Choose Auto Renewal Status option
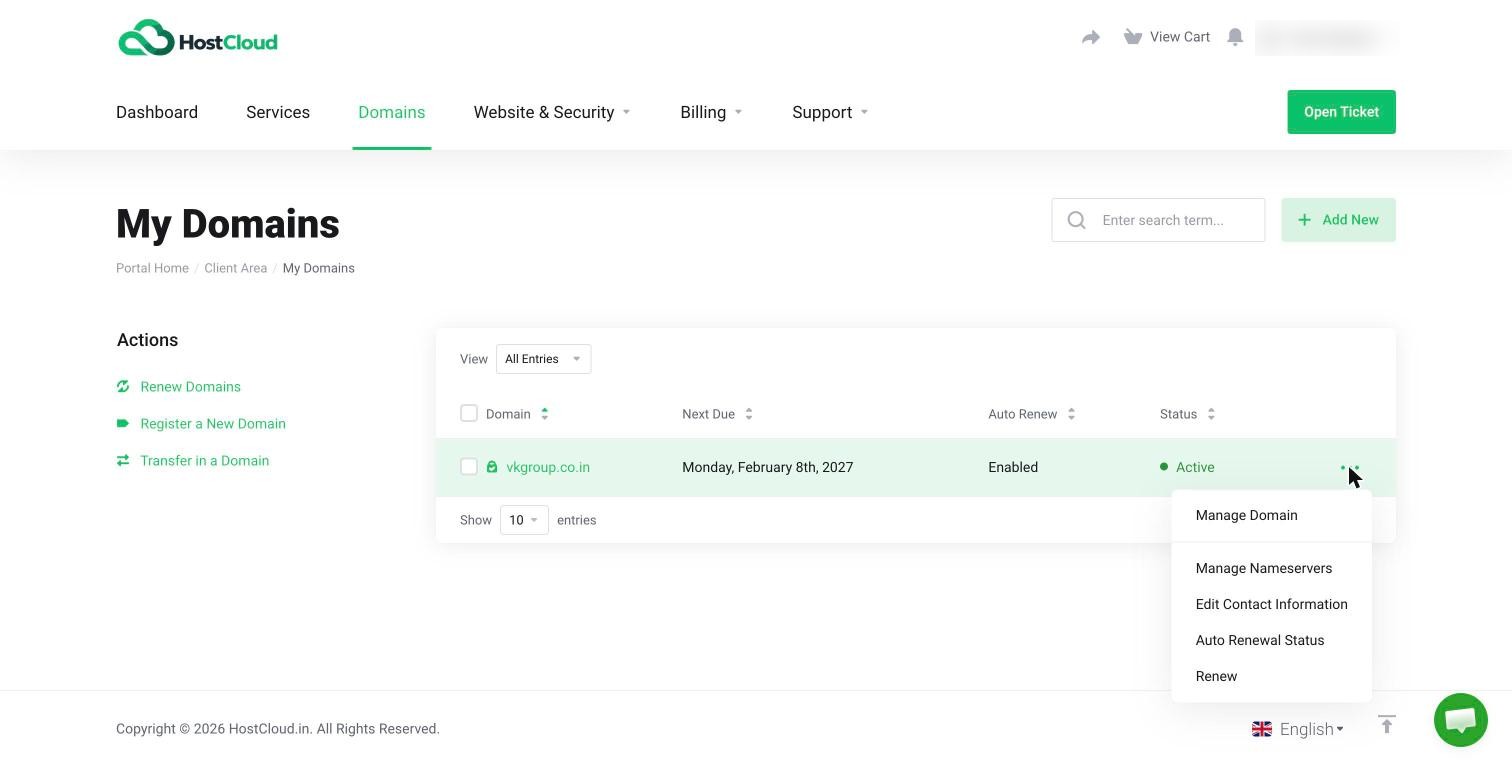The height and width of the screenshot is (767, 1512). [1259, 640]
